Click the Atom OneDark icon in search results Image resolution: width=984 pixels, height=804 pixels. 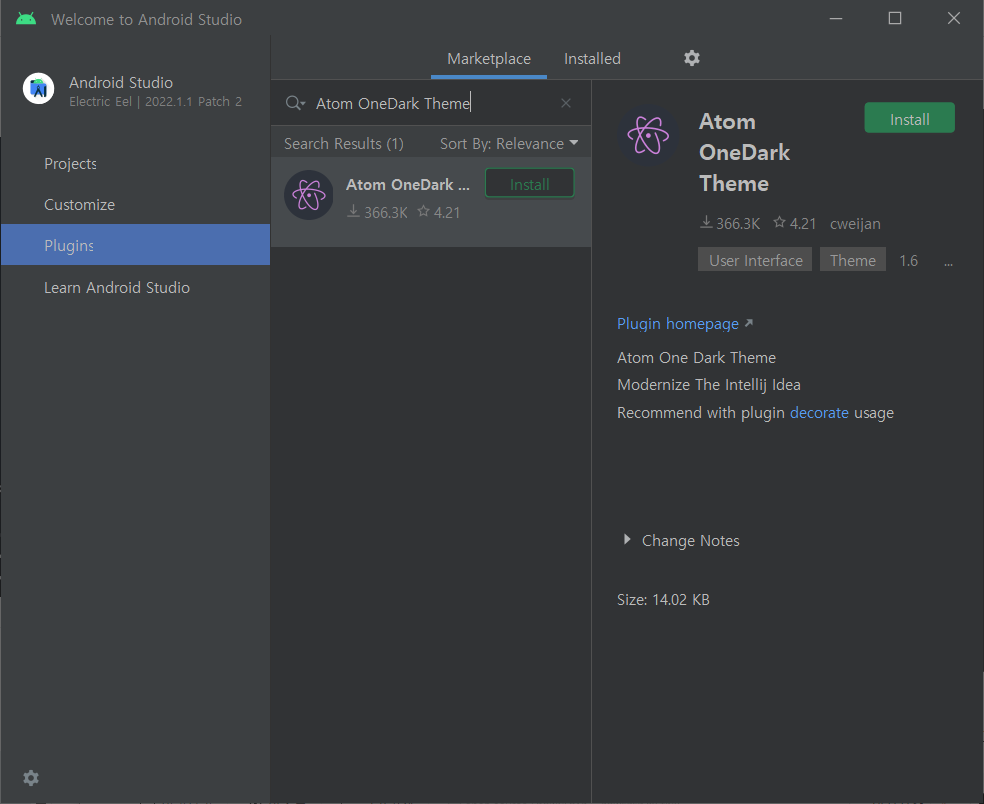click(308, 195)
